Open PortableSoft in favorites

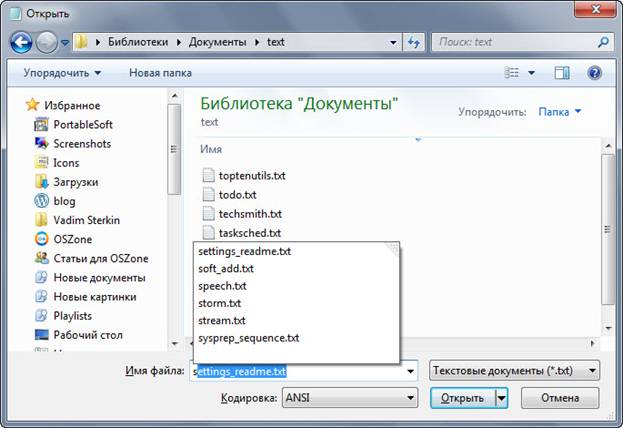(x=83, y=124)
